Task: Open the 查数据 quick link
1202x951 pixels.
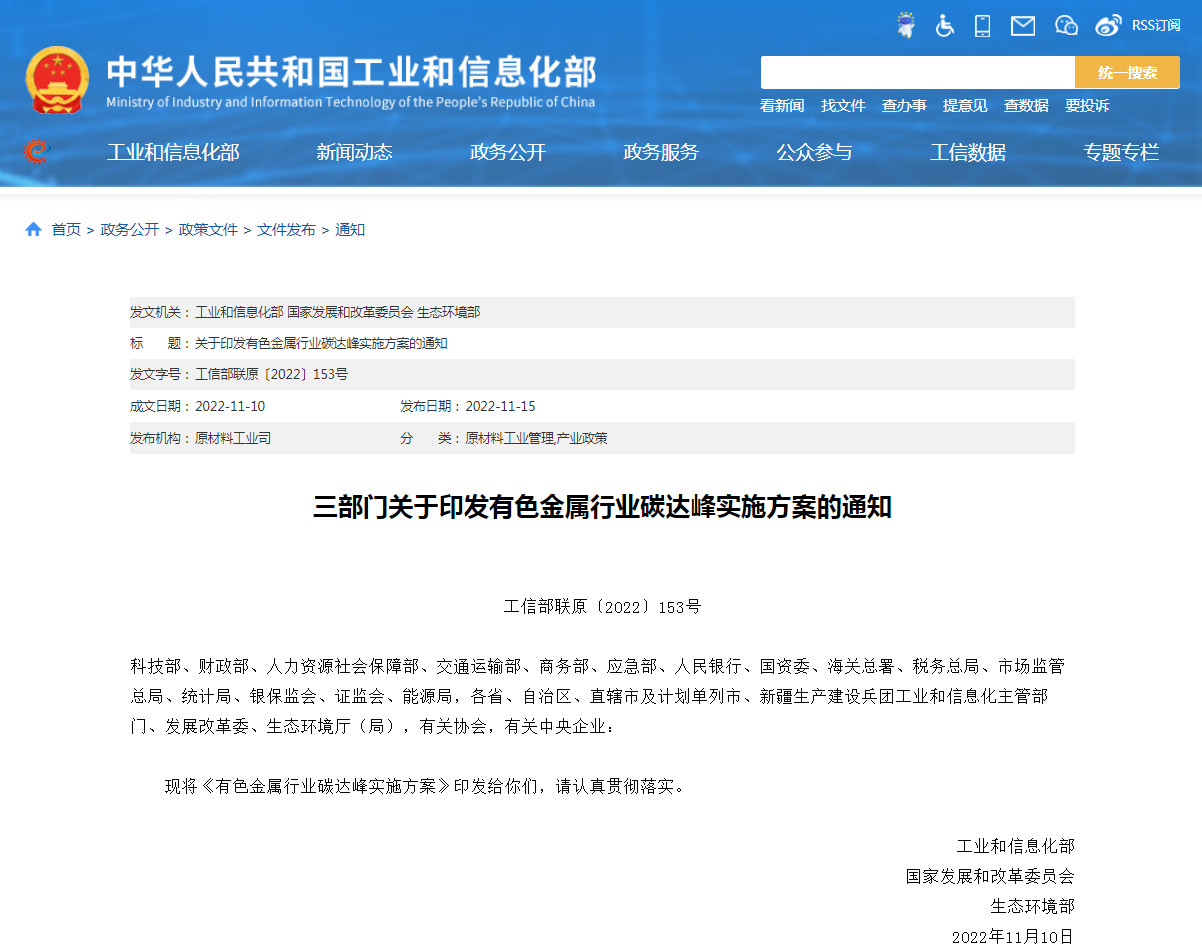Action: click(1026, 105)
